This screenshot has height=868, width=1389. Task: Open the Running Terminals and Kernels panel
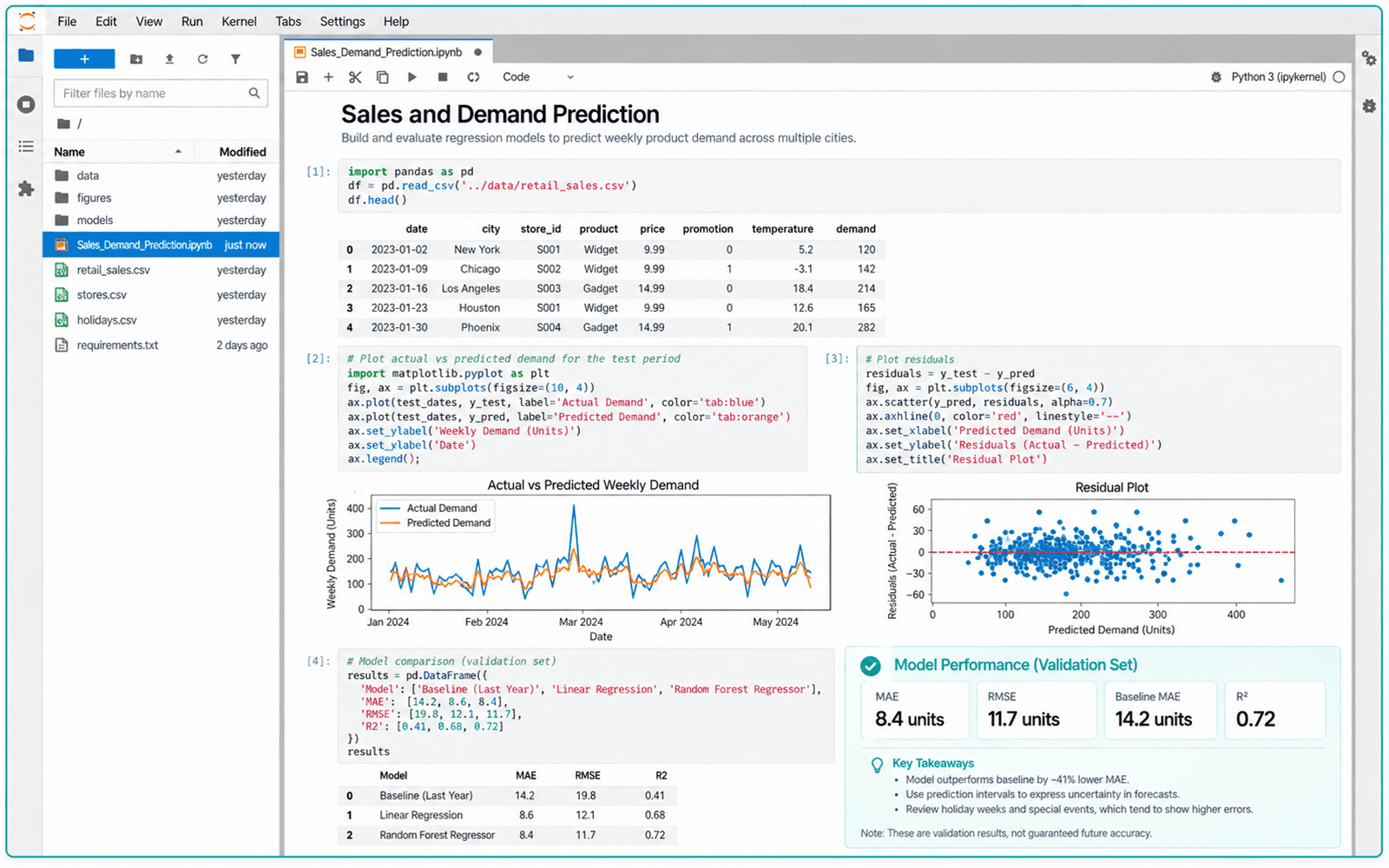click(26, 105)
